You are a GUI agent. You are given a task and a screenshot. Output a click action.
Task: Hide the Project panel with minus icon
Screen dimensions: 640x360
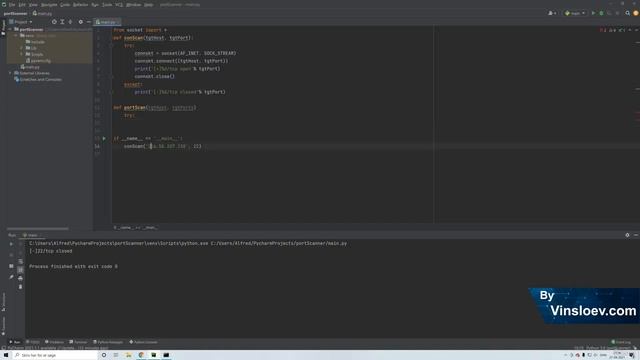tap(89, 22)
